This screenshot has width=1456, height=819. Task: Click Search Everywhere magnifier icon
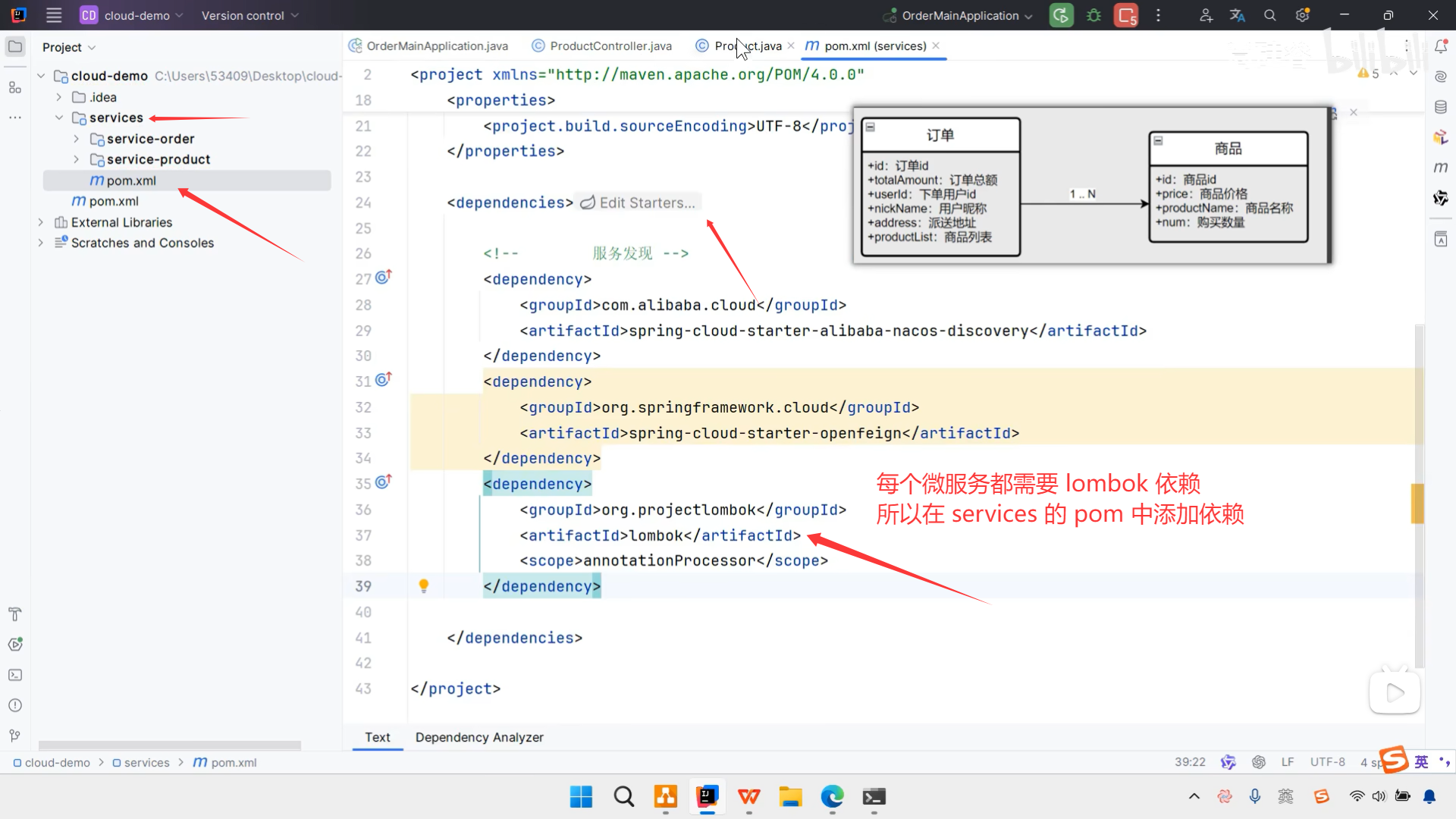(x=1269, y=15)
